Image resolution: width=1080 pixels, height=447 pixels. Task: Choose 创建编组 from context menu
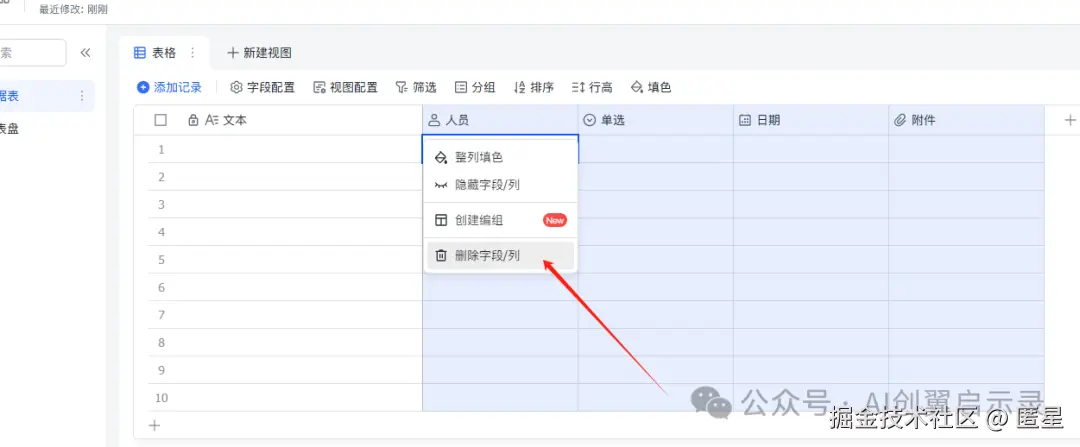coord(500,220)
